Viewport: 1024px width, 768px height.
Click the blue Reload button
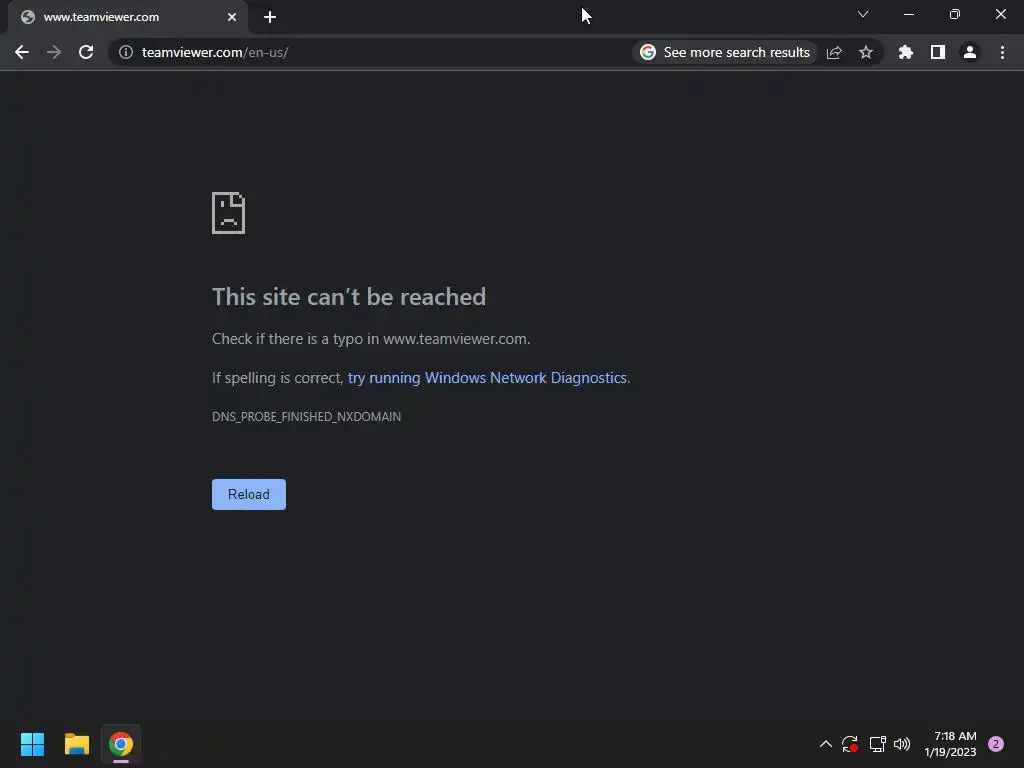click(x=249, y=494)
